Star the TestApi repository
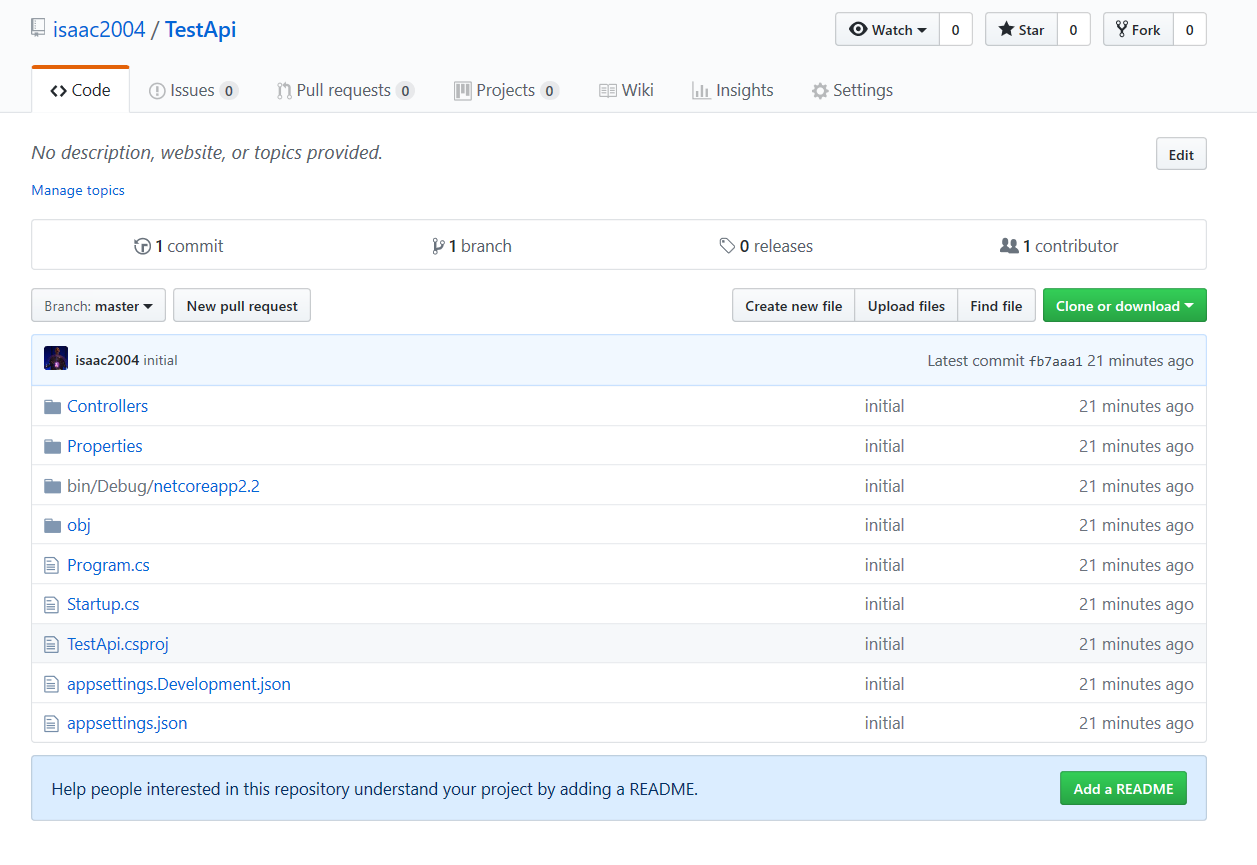This screenshot has height=865, width=1257. 1021,30
